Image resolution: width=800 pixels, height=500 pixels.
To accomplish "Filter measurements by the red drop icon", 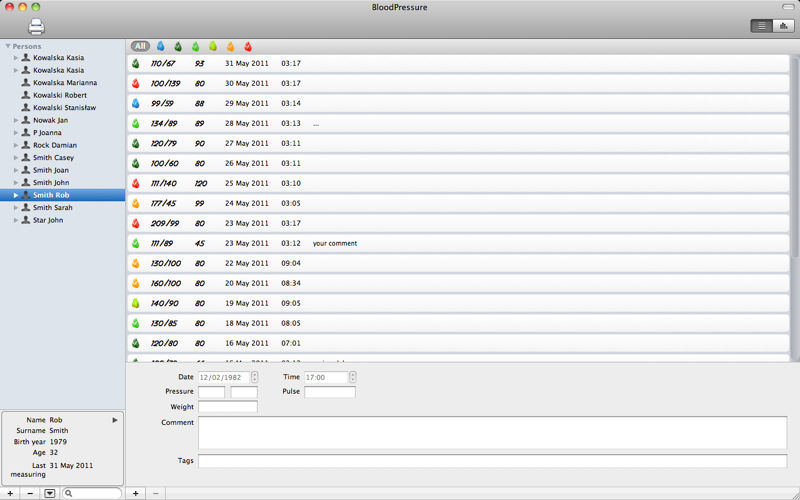I will click(x=248, y=46).
